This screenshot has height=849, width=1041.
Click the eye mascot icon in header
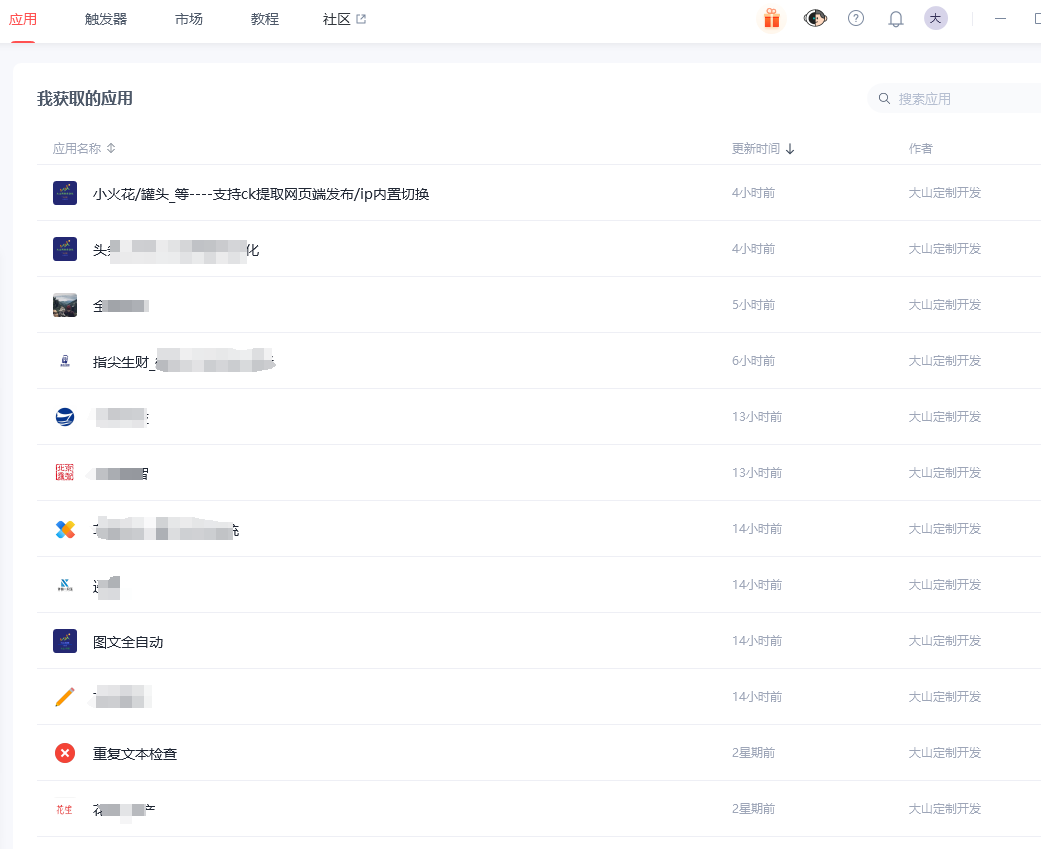tap(815, 19)
